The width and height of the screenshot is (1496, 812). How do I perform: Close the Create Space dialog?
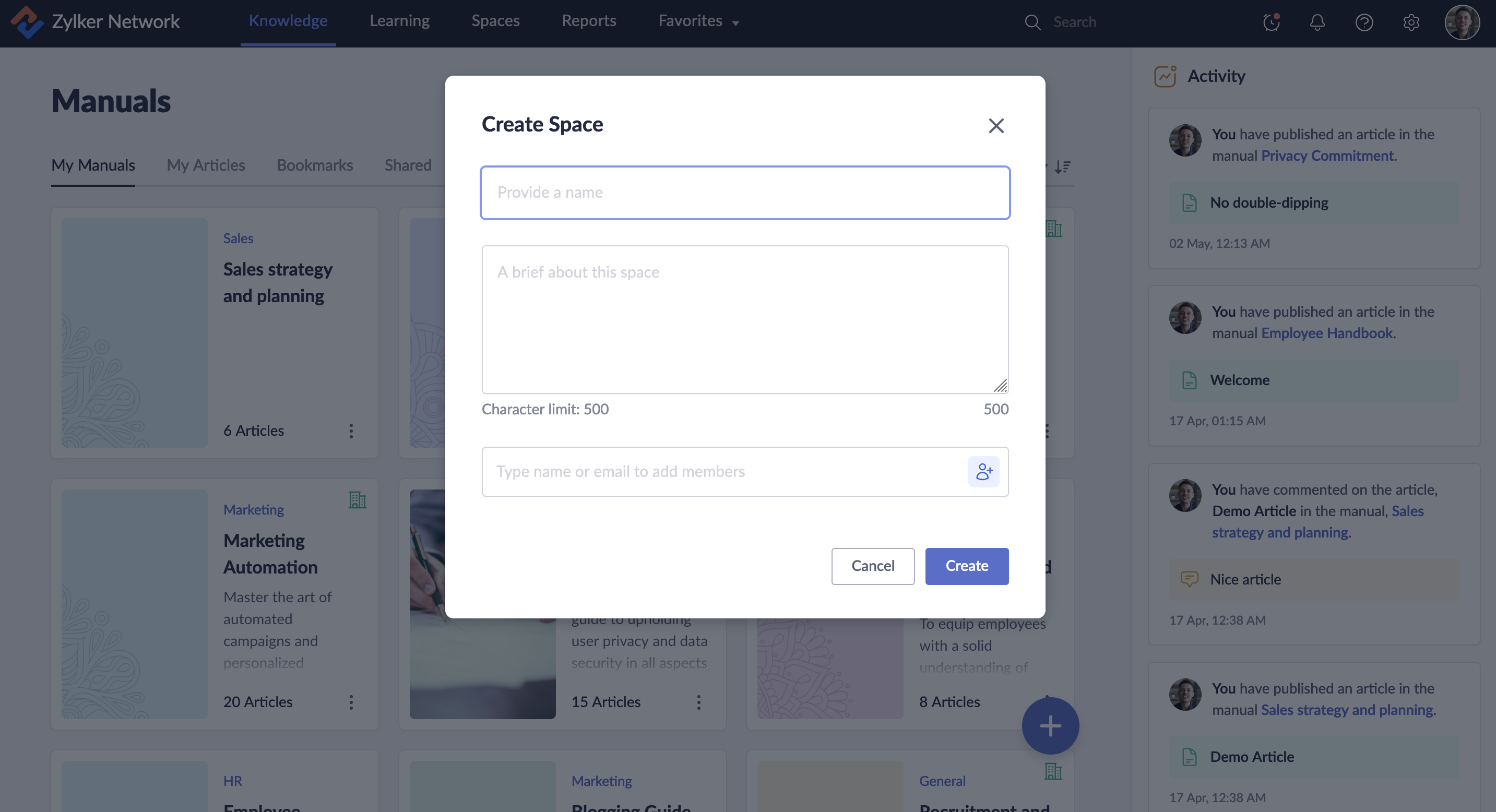(996, 125)
